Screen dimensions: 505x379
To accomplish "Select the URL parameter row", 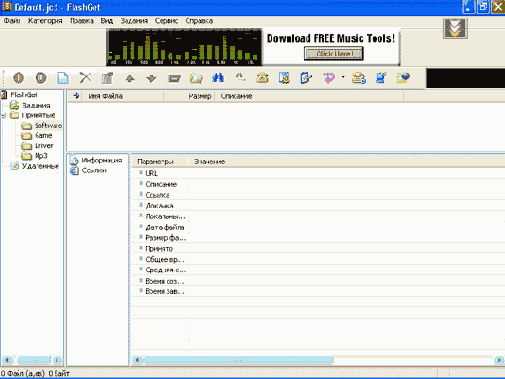I will click(318, 173).
